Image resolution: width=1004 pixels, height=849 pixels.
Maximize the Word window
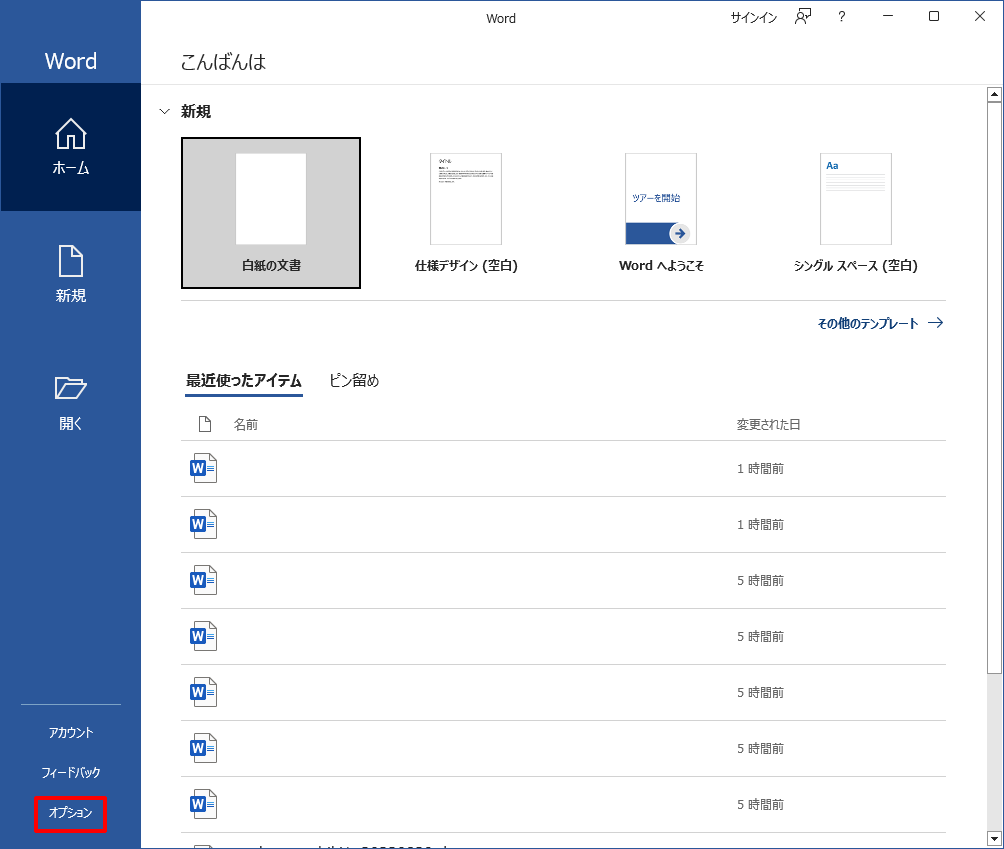click(x=934, y=17)
